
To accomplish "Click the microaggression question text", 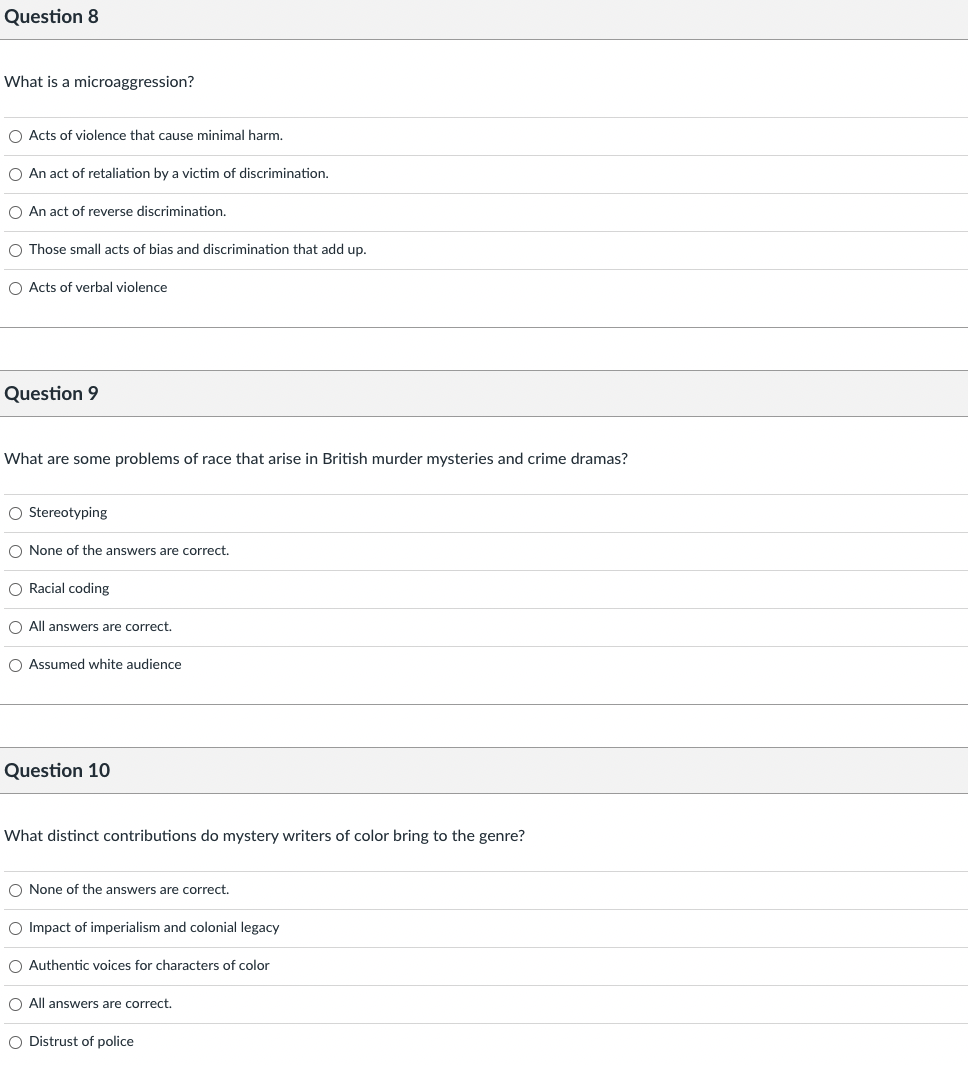I will pos(99,82).
